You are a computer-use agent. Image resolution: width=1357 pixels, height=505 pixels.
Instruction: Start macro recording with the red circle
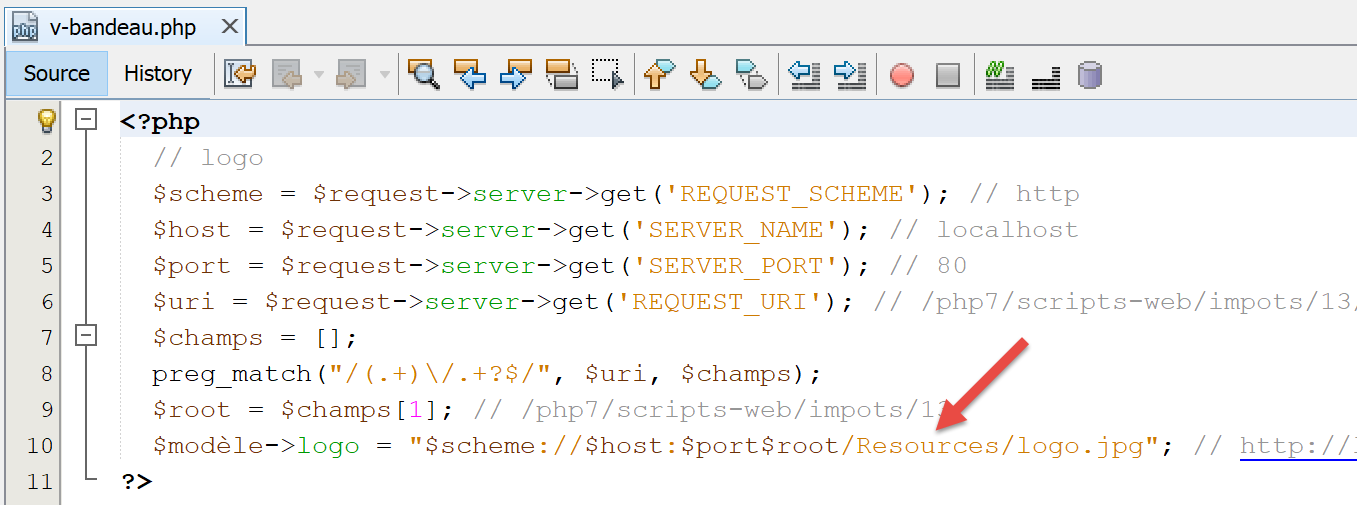click(x=902, y=75)
